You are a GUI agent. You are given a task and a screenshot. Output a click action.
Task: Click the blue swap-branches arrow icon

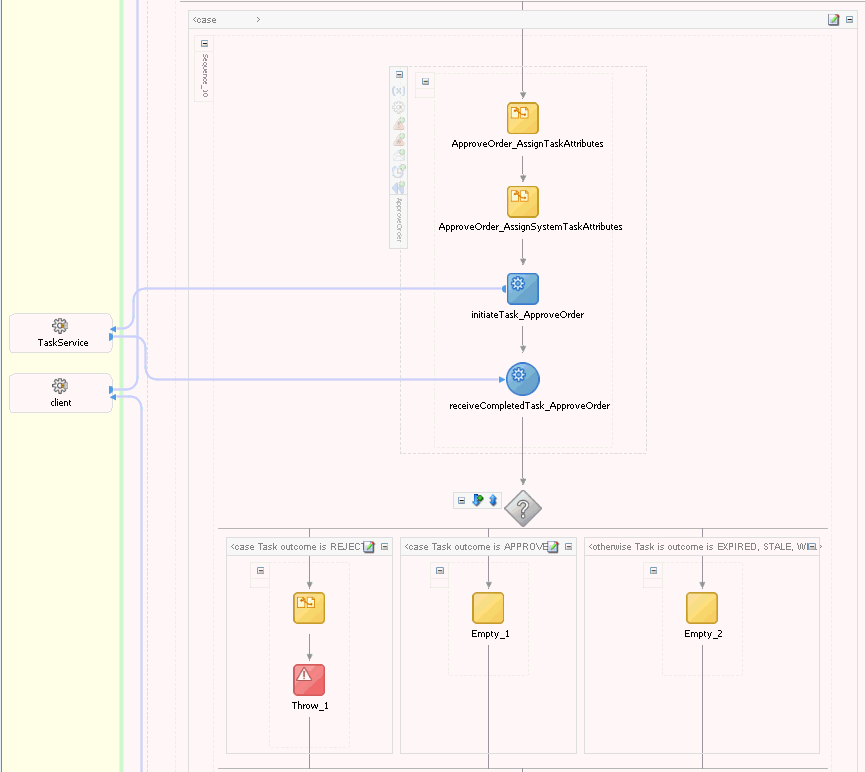pos(491,500)
